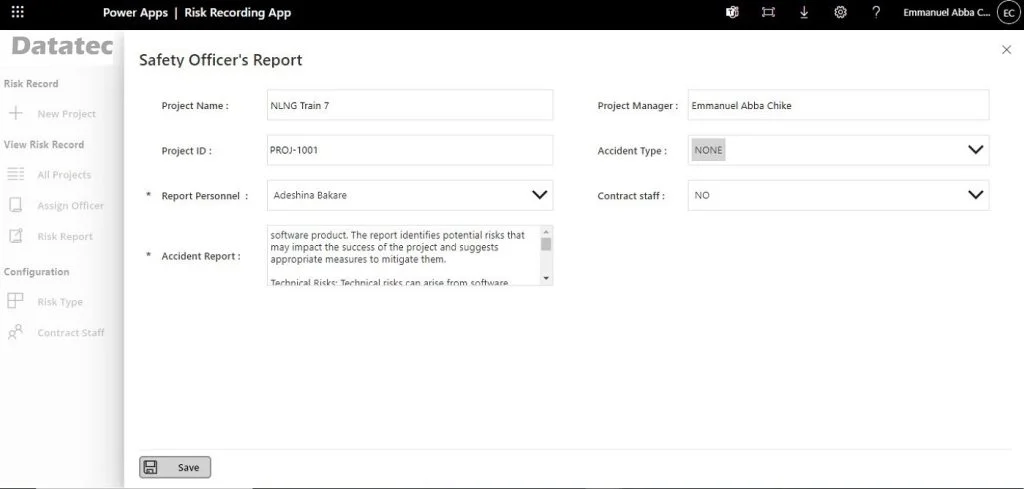
Task: Click the EC user avatar circle
Action: [1008, 13]
